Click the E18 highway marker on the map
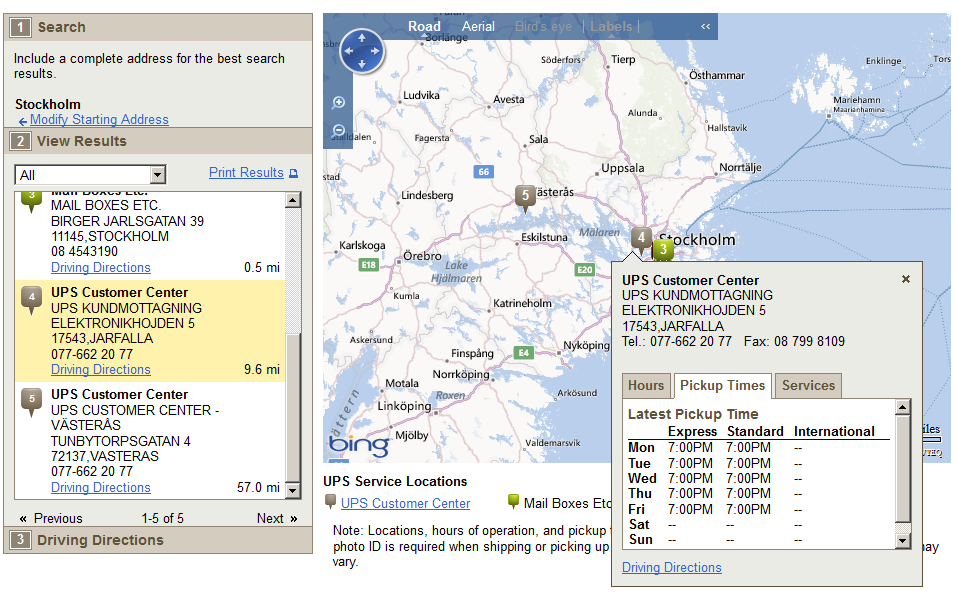This screenshot has width=974, height=594. pyautogui.click(x=368, y=265)
